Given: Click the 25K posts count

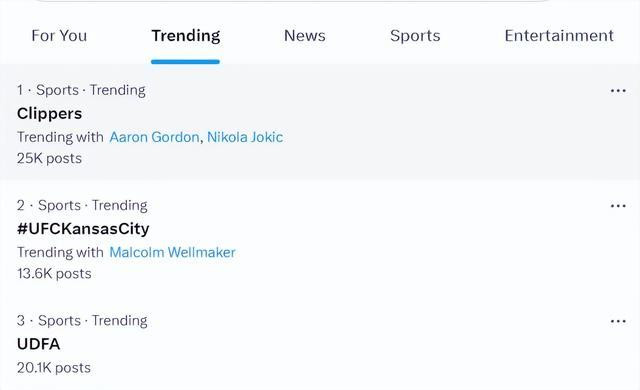Looking at the screenshot, I should point(49,158).
